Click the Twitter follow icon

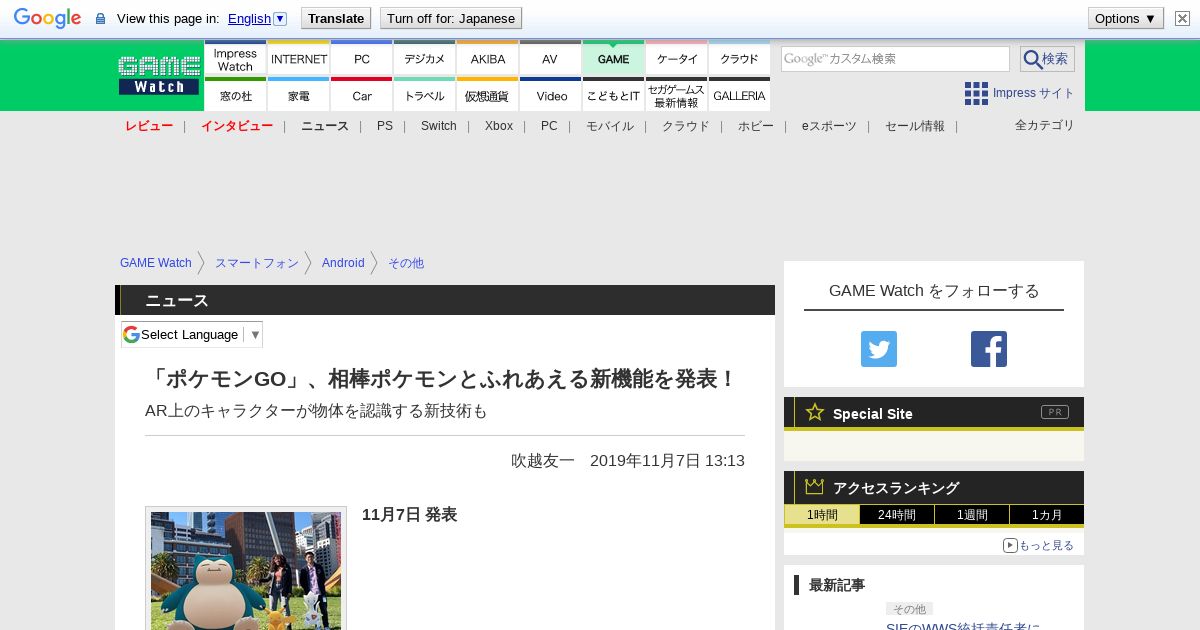(x=879, y=349)
